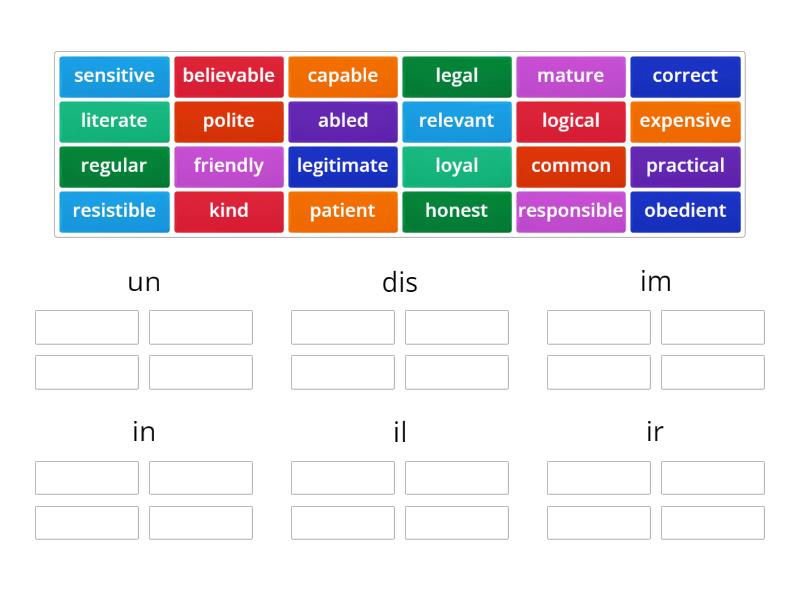Click the 'believable' tile
The width and height of the screenshot is (800, 600).
228,76
